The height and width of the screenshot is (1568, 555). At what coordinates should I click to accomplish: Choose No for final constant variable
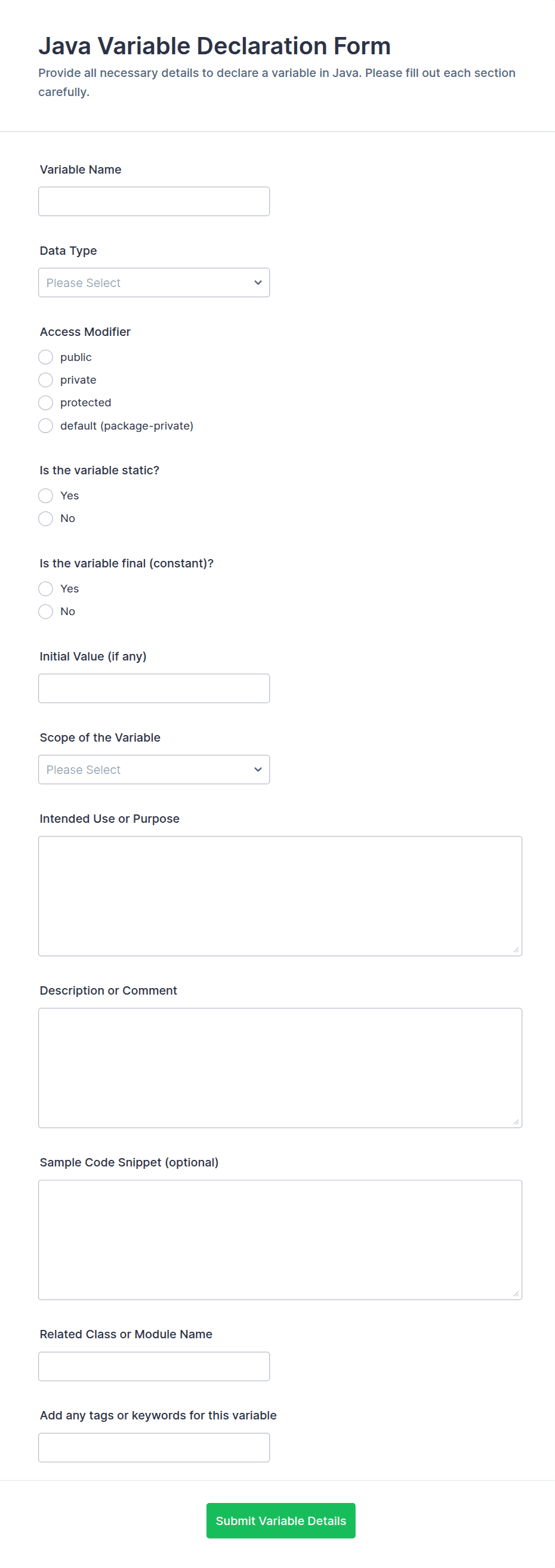45,612
